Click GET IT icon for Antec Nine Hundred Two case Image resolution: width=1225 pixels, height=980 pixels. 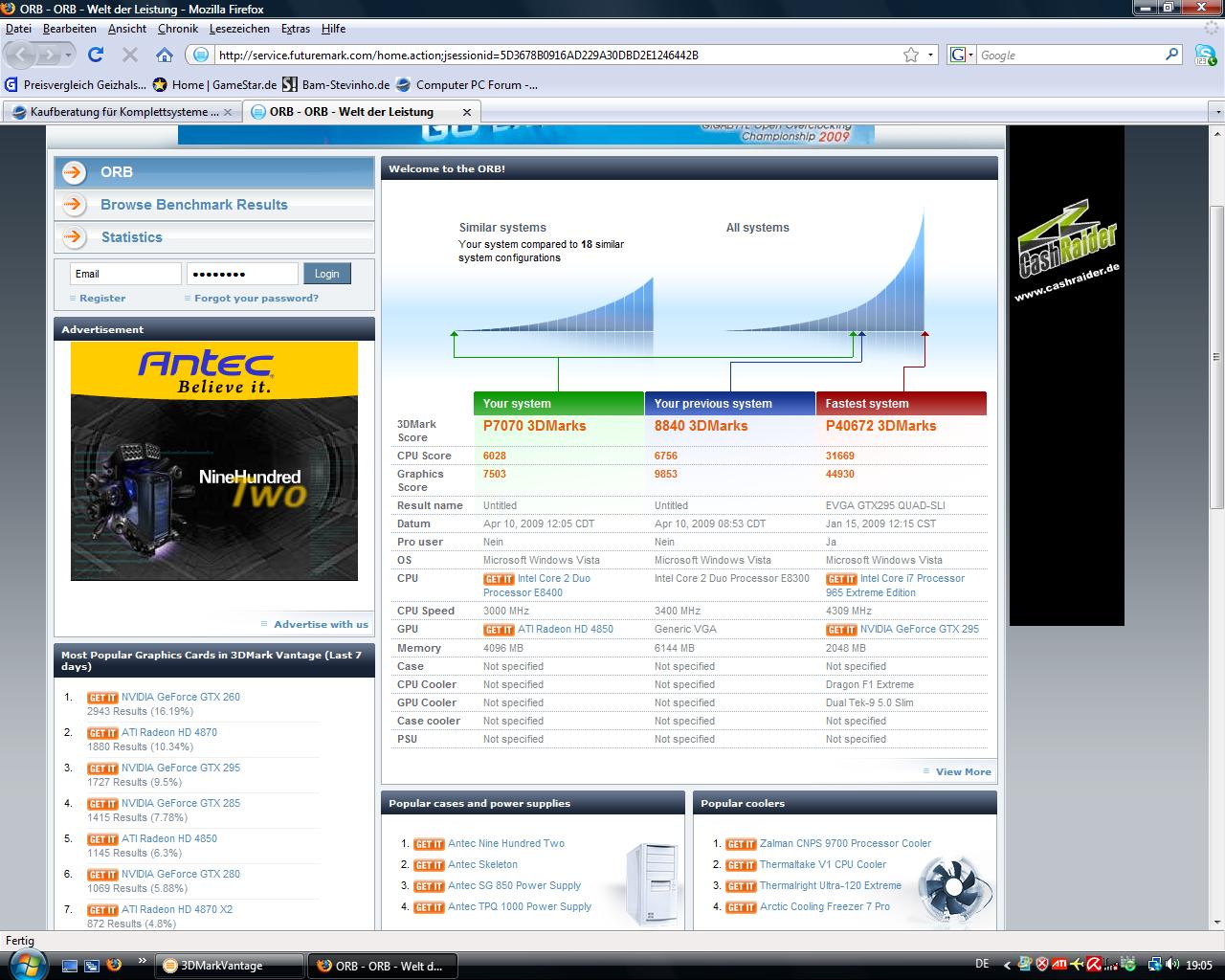[x=429, y=844]
